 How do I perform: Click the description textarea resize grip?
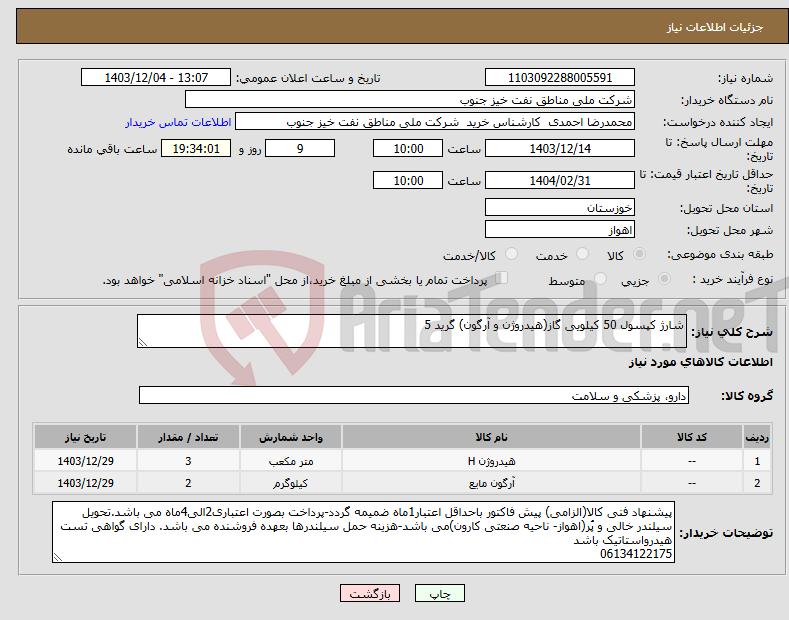click(x=143, y=342)
